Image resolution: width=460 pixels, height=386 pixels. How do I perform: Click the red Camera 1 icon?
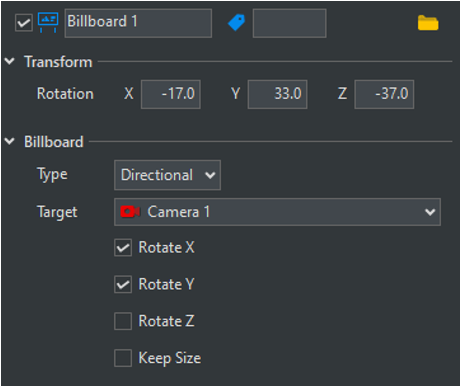(x=130, y=212)
